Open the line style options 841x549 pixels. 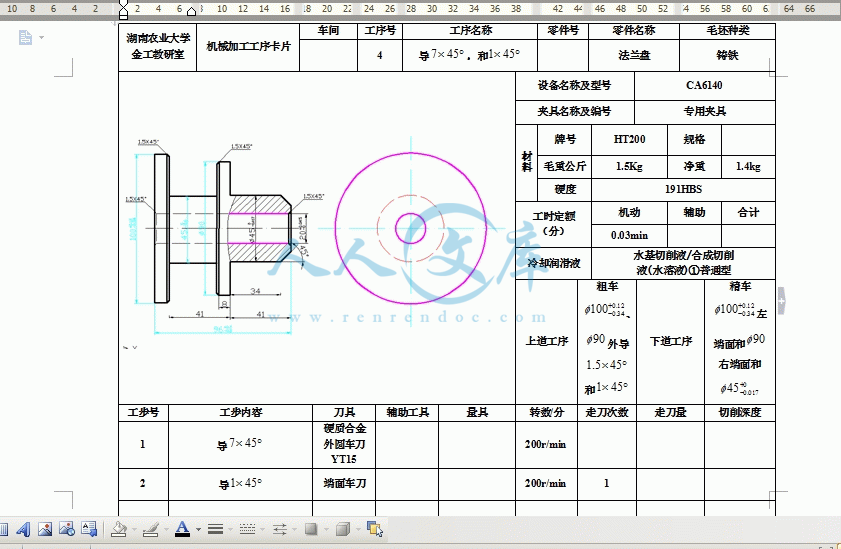tap(216, 529)
